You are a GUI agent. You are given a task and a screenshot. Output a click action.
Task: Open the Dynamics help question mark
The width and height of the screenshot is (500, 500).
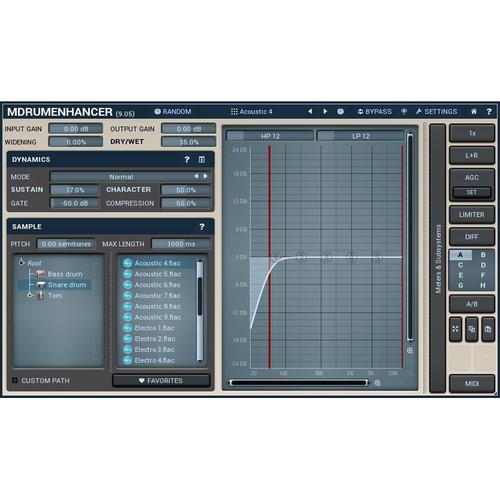[187, 160]
